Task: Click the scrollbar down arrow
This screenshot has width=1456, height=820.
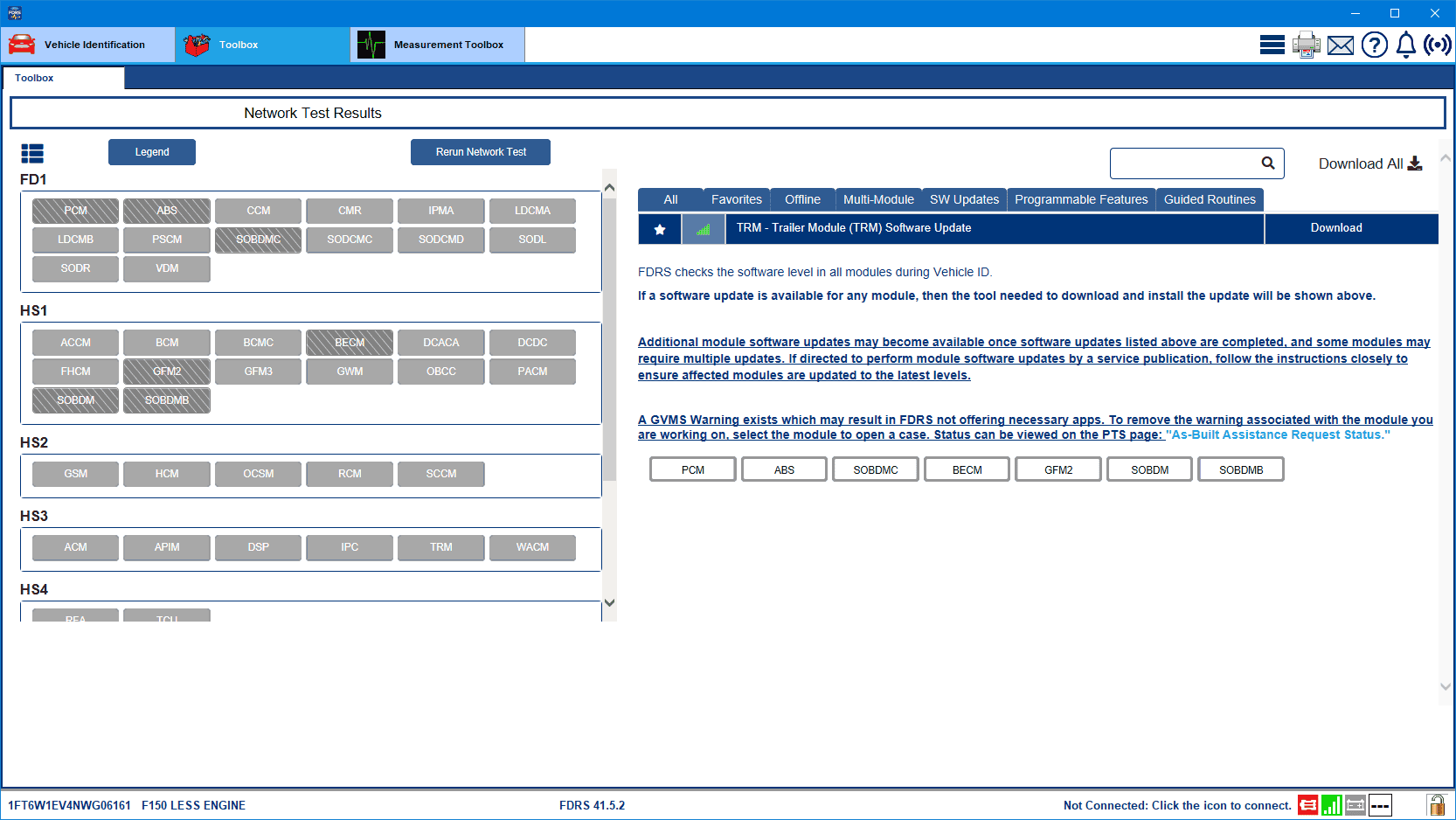Action: (610, 602)
